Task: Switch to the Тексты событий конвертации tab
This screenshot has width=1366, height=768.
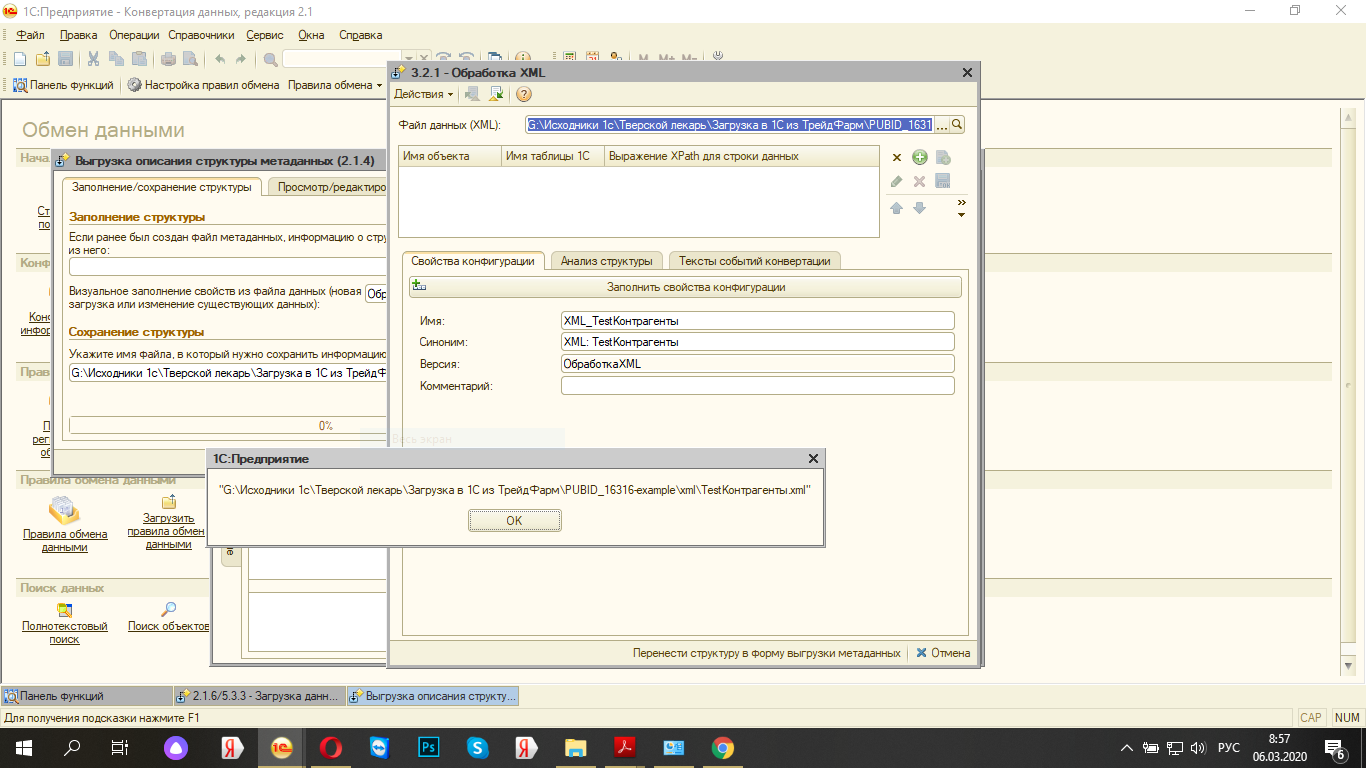Action: pos(755,261)
